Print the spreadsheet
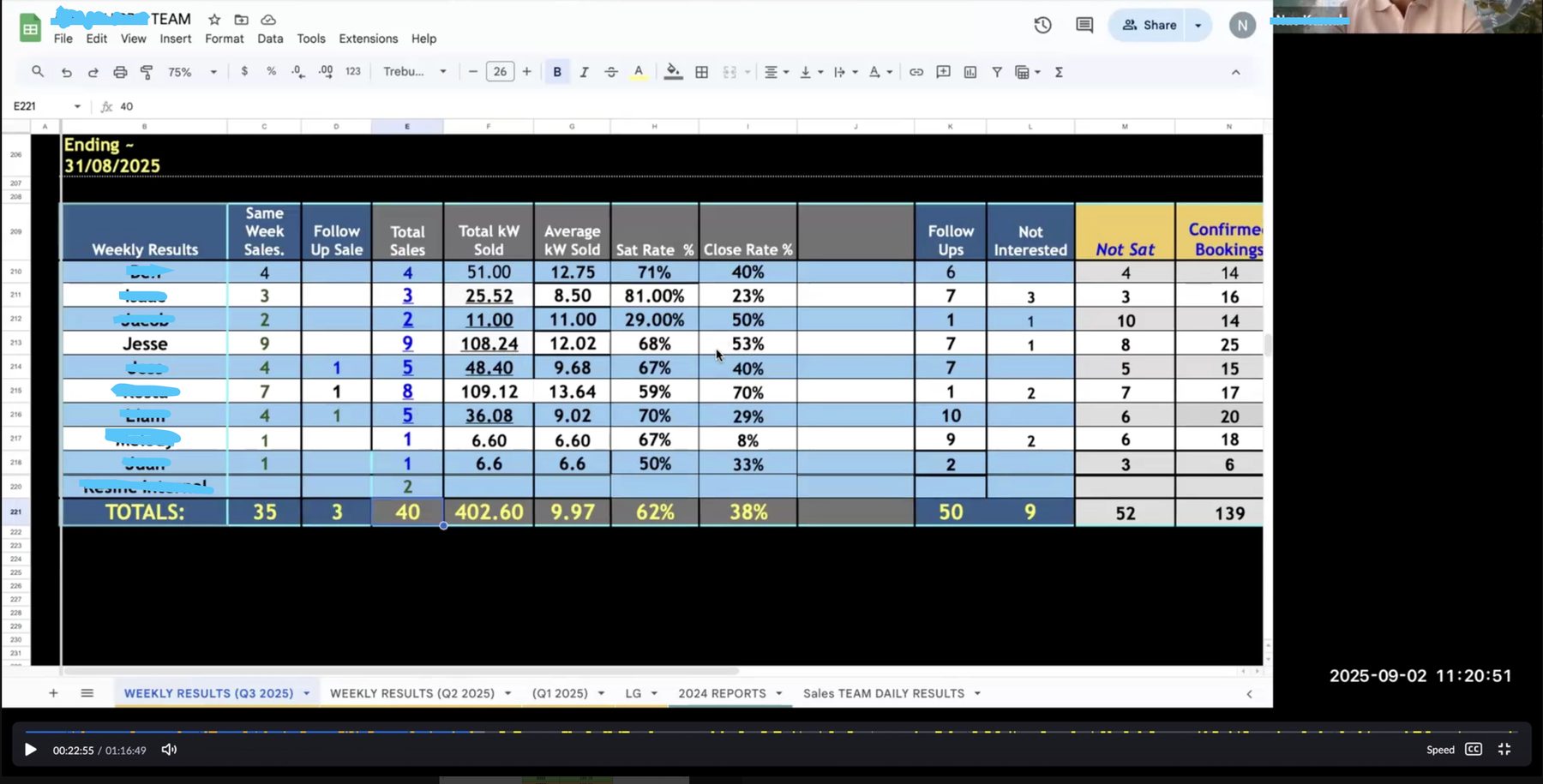The image size is (1543, 784). coord(120,72)
